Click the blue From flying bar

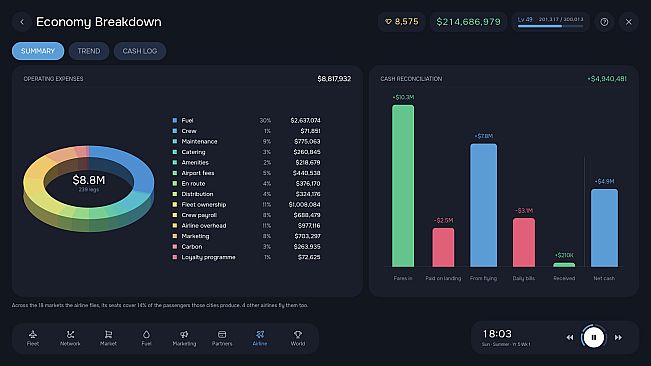coord(483,205)
